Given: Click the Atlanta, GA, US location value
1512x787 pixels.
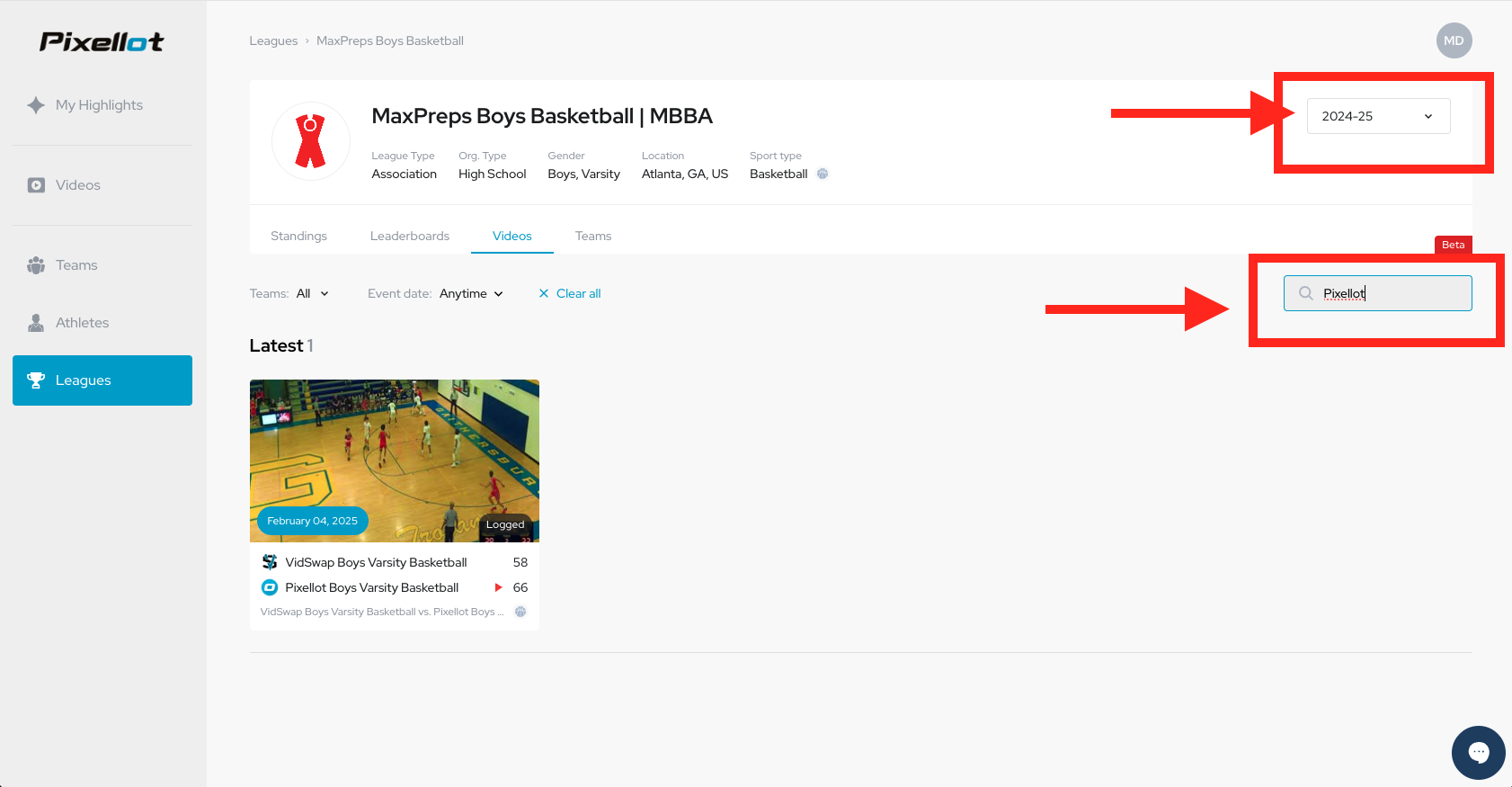Looking at the screenshot, I should pos(685,174).
